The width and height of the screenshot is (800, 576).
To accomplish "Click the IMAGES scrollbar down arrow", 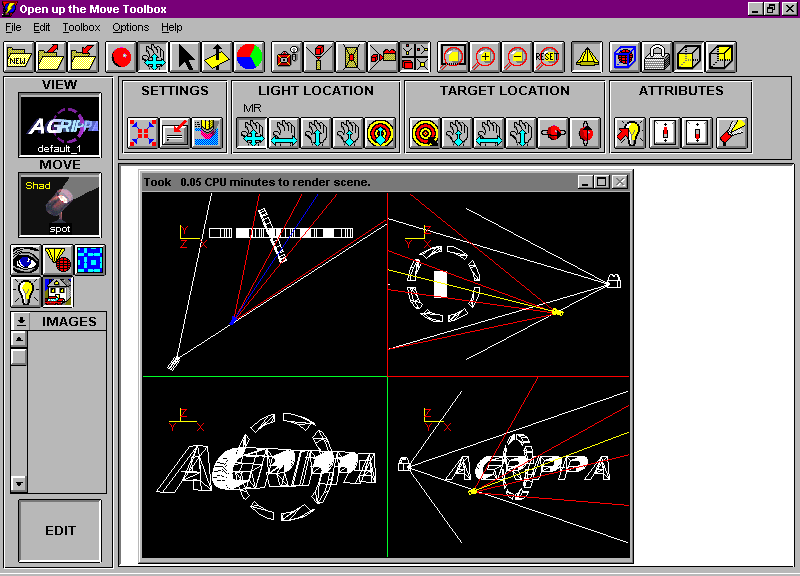I will (x=19, y=483).
